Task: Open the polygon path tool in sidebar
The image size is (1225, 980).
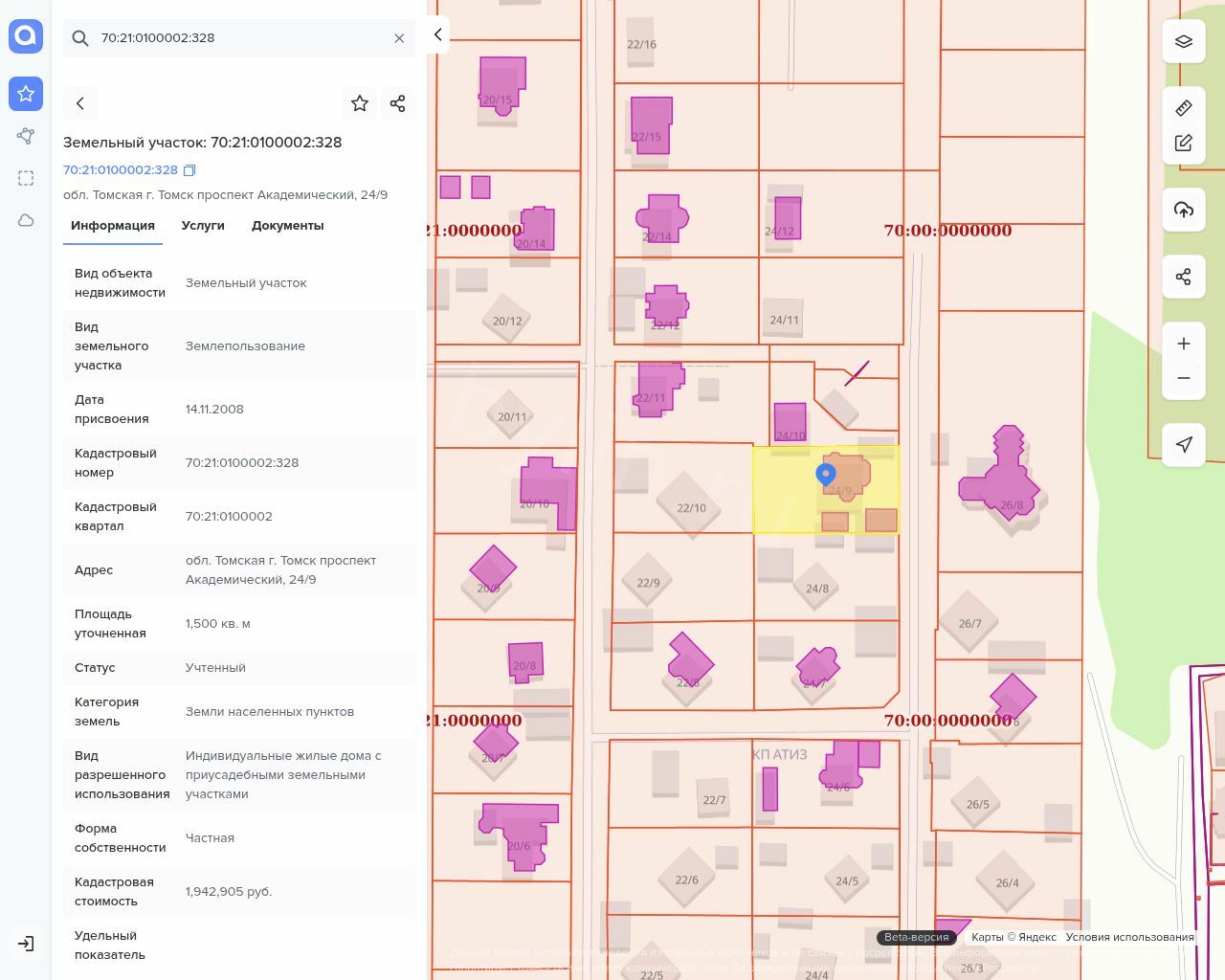Action: pos(26,136)
